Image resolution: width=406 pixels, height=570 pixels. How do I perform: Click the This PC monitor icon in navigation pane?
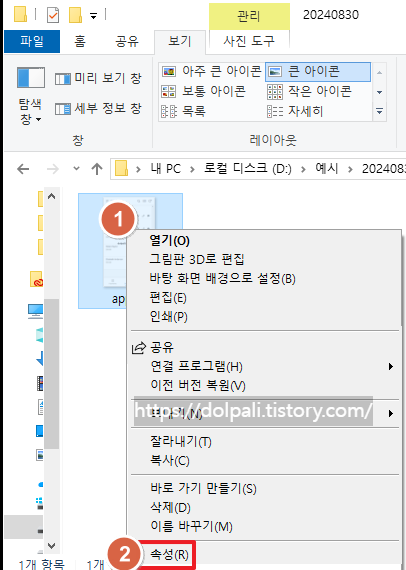pos(36,311)
